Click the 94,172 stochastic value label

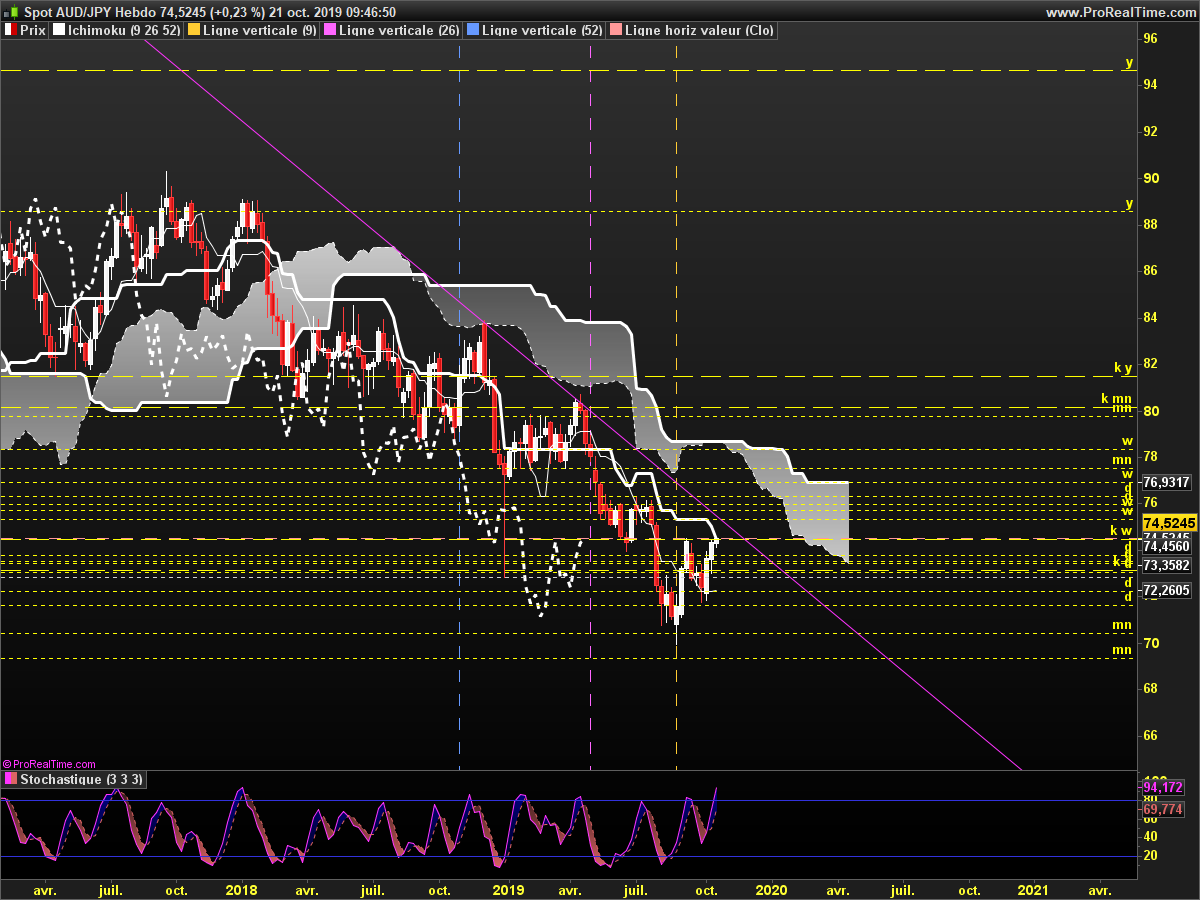tap(1163, 787)
